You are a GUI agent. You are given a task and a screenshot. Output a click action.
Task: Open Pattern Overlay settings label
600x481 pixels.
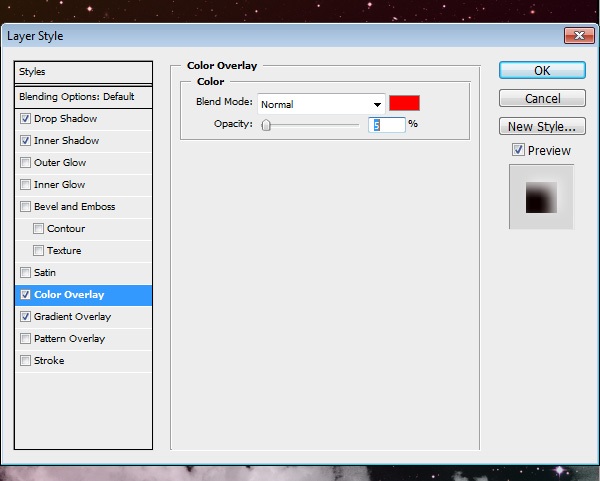tap(70, 339)
